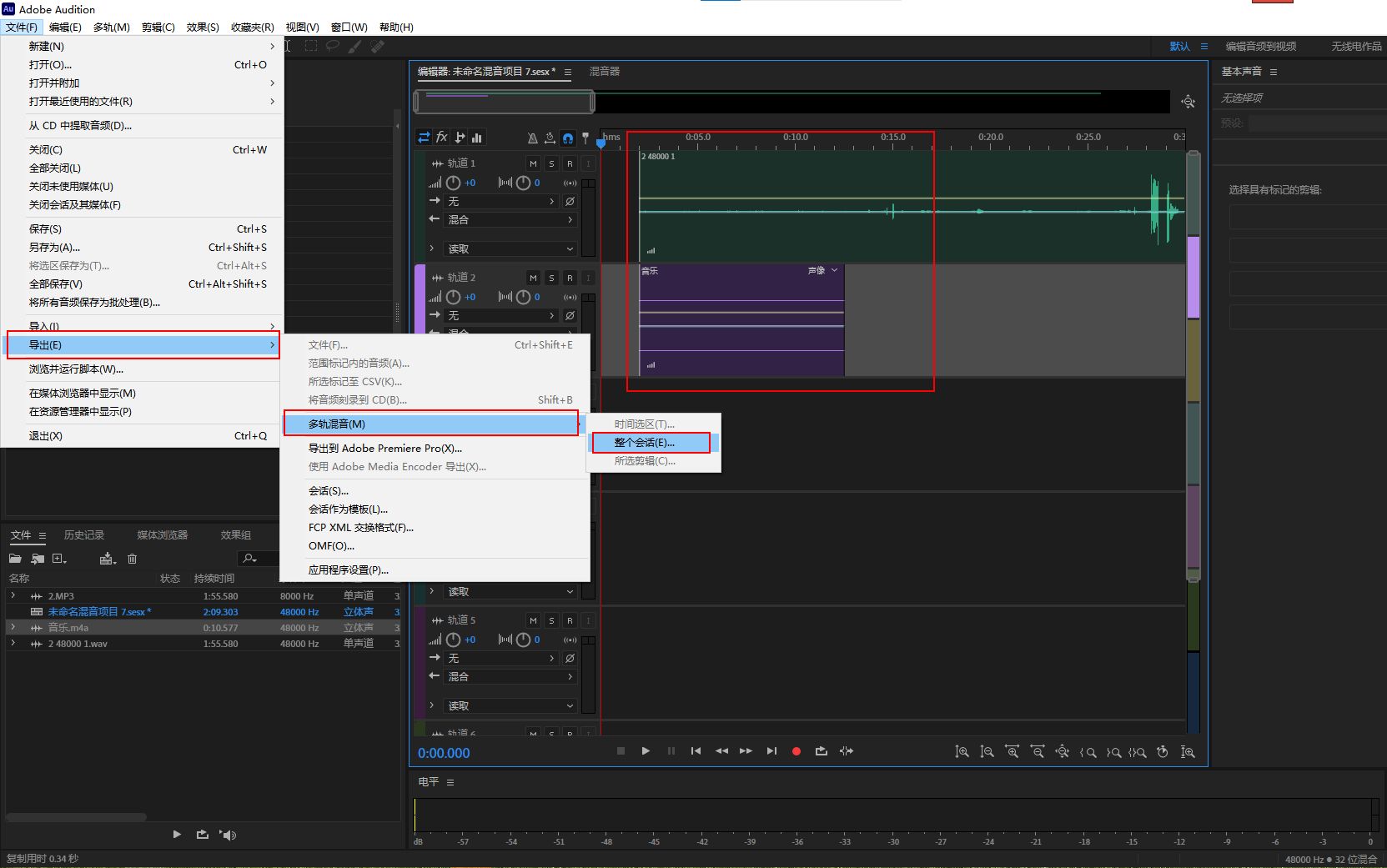Click the rewind button in the transport
Image resolution: width=1387 pixels, height=868 pixels.
click(721, 751)
